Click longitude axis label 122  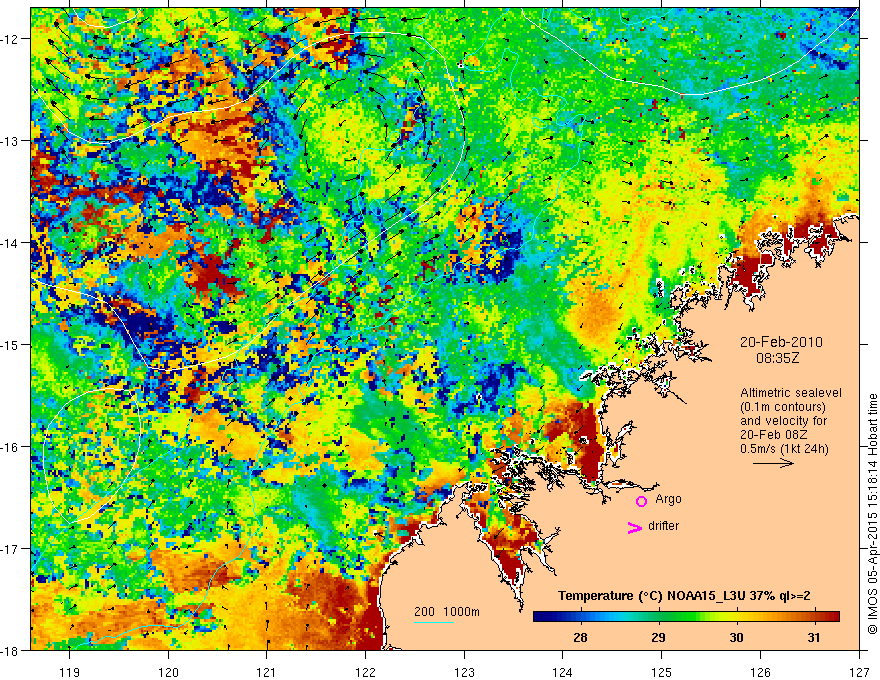click(x=365, y=672)
